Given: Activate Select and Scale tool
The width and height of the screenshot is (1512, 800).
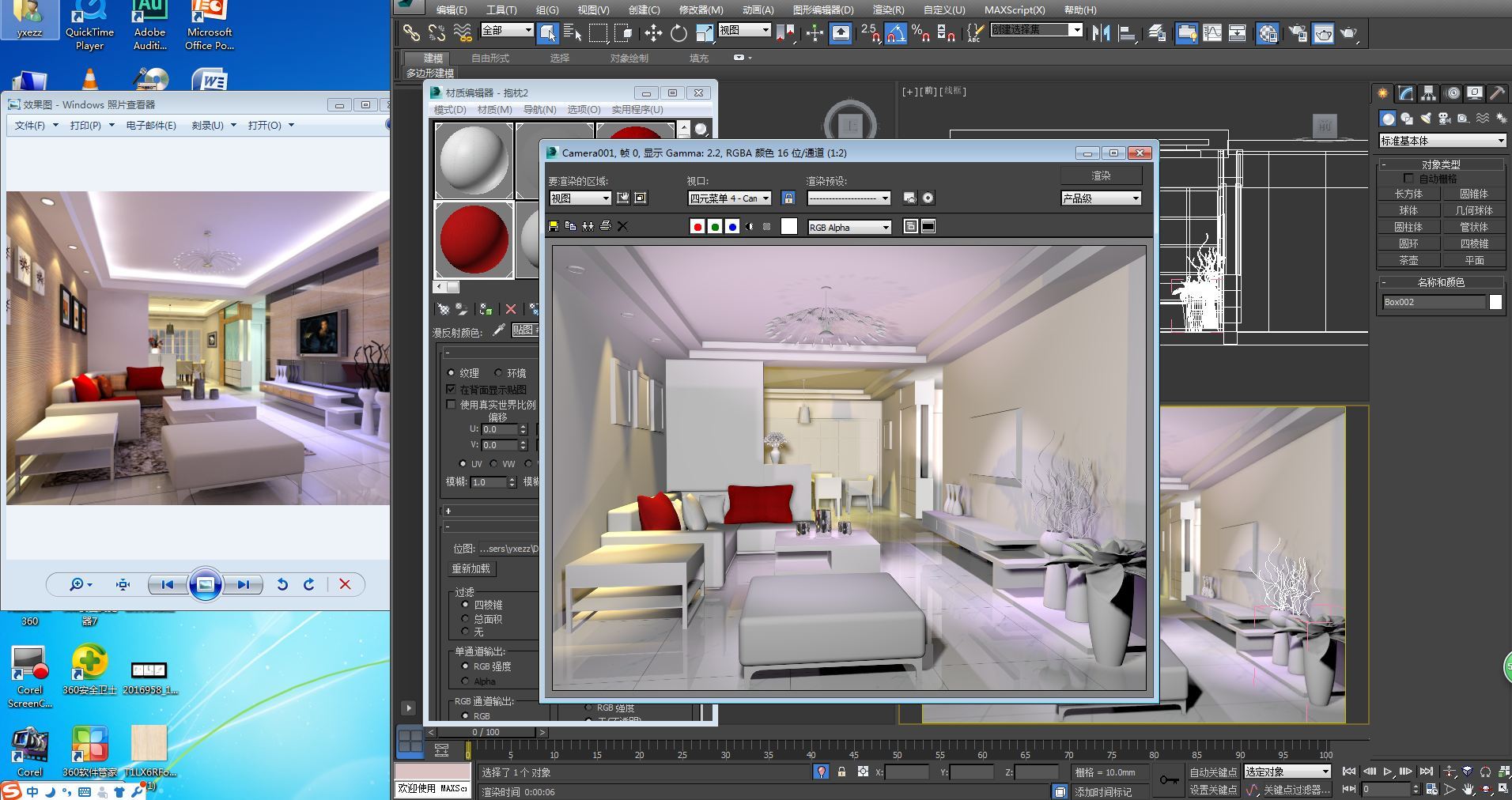Looking at the screenshot, I should (x=704, y=32).
